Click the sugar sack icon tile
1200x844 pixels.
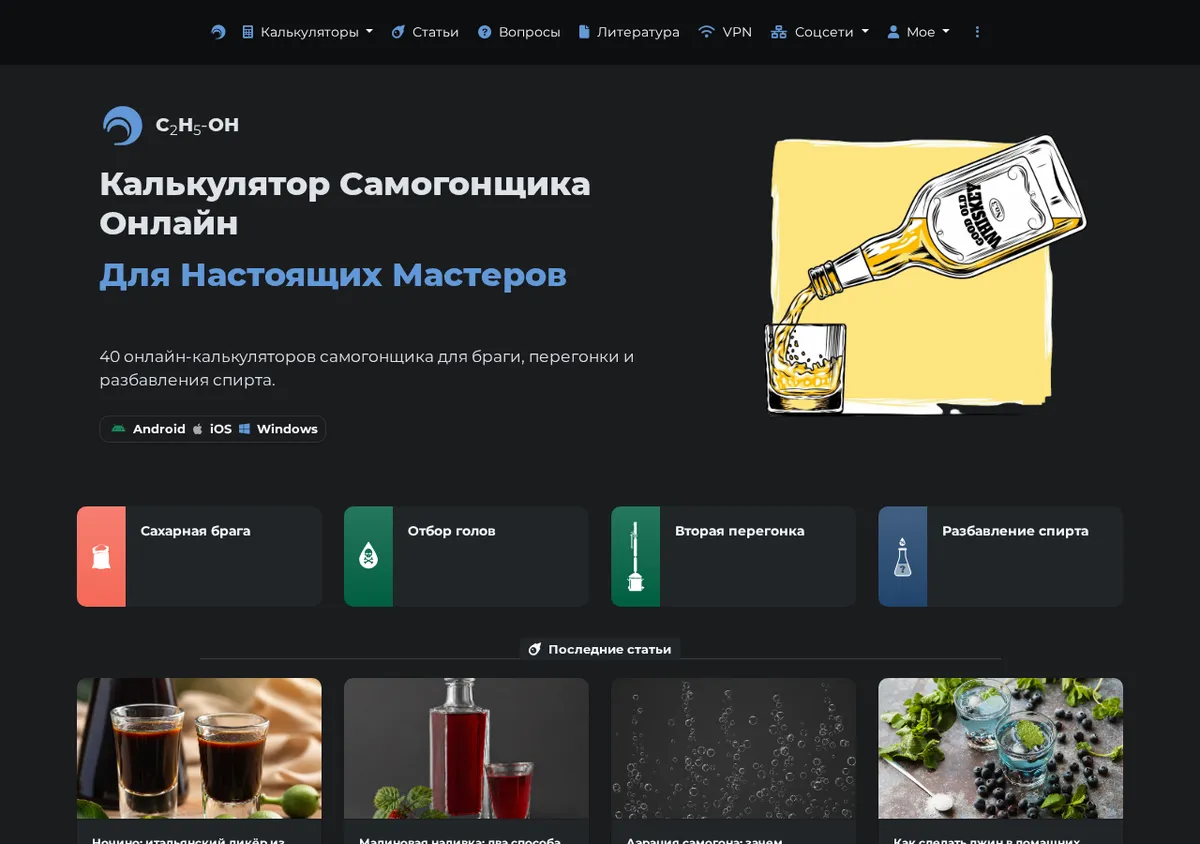click(101, 556)
